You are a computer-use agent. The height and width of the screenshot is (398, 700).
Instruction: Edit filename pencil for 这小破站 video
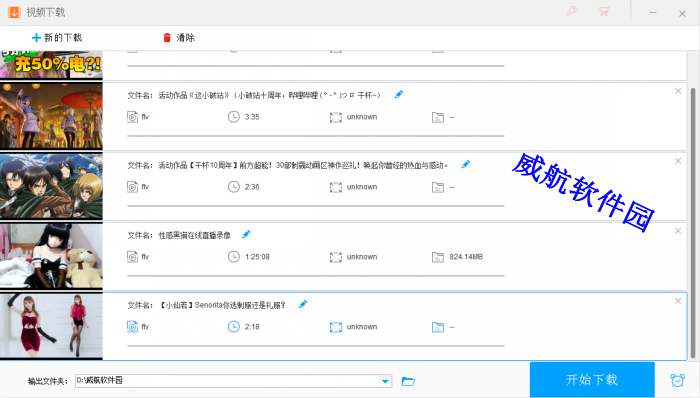399,94
